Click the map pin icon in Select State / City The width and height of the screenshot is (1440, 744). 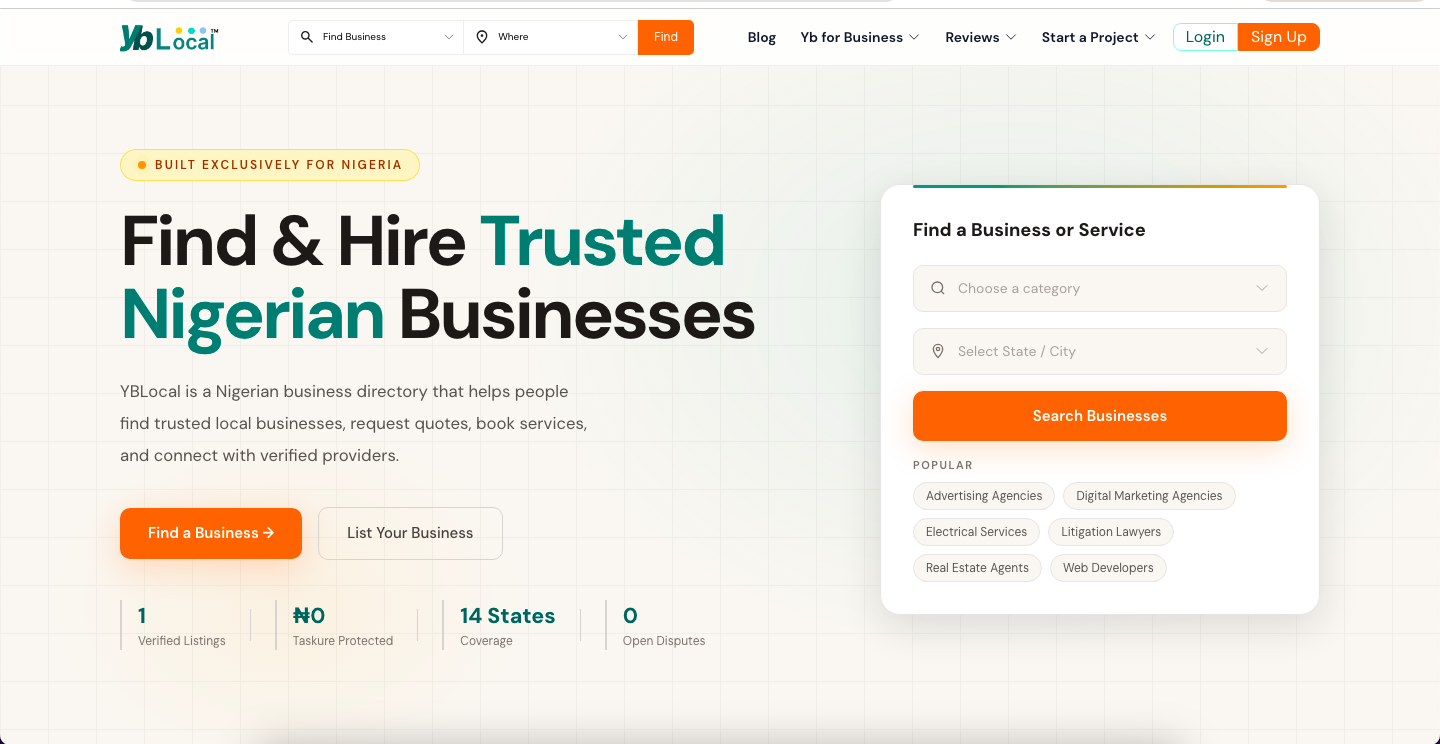(x=938, y=351)
